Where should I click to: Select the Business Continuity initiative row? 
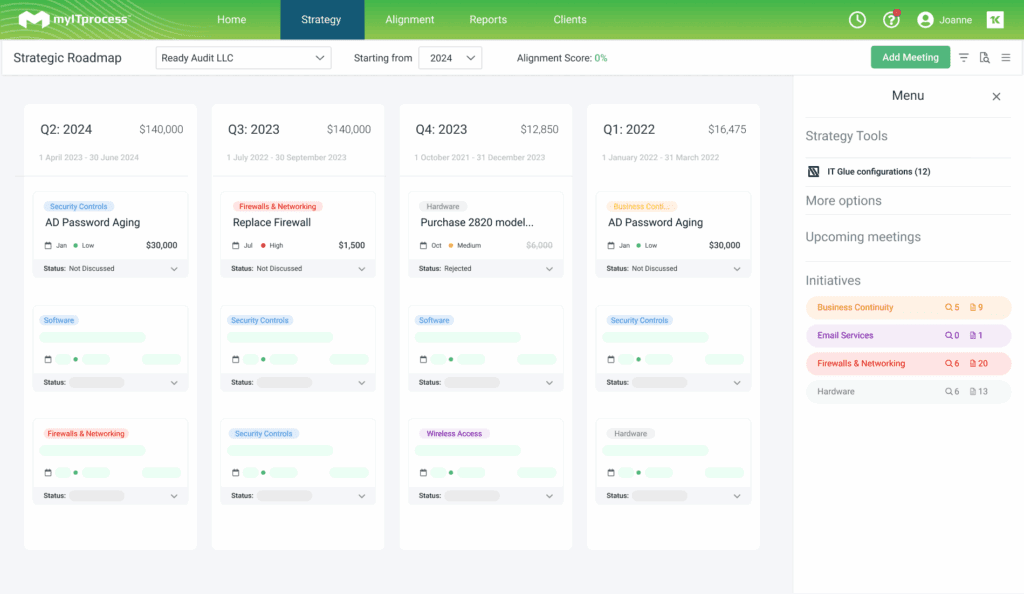click(855, 308)
